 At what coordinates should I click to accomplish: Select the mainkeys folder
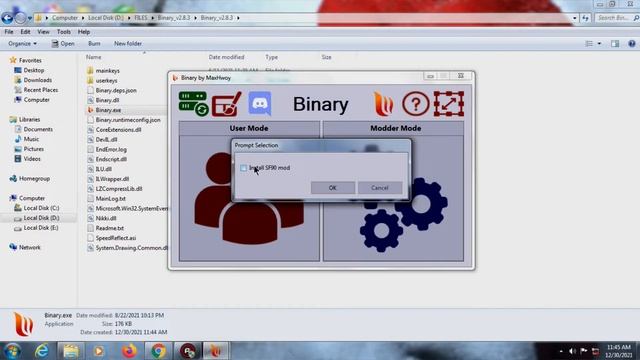[107, 71]
